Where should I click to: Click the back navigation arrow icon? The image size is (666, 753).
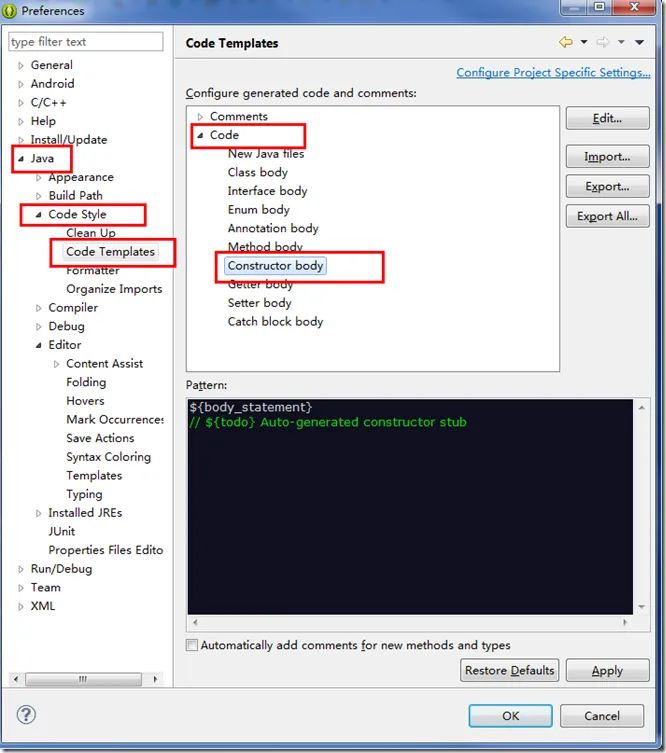tap(566, 42)
